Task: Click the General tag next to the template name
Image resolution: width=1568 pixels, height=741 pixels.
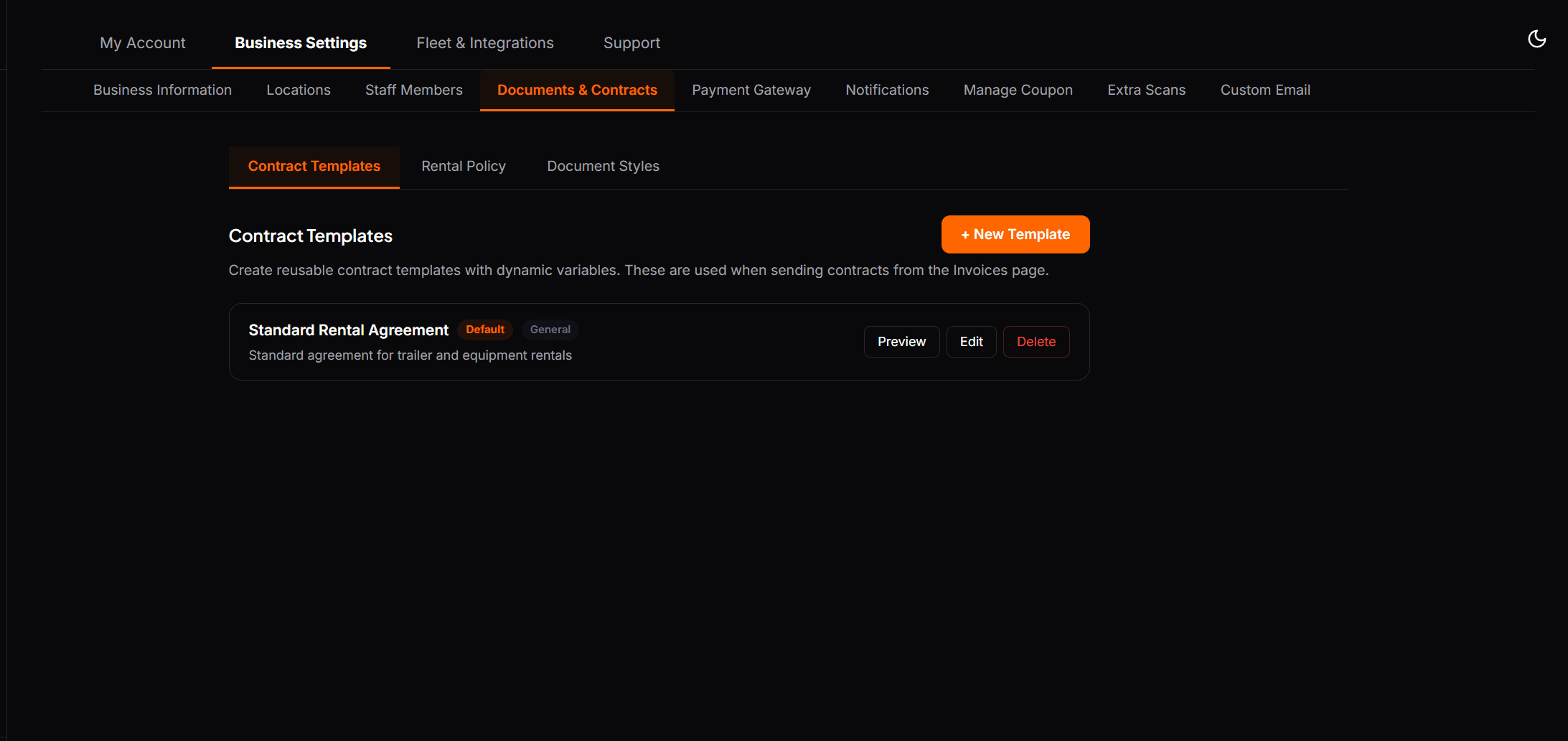Action: pyautogui.click(x=550, y=330)
